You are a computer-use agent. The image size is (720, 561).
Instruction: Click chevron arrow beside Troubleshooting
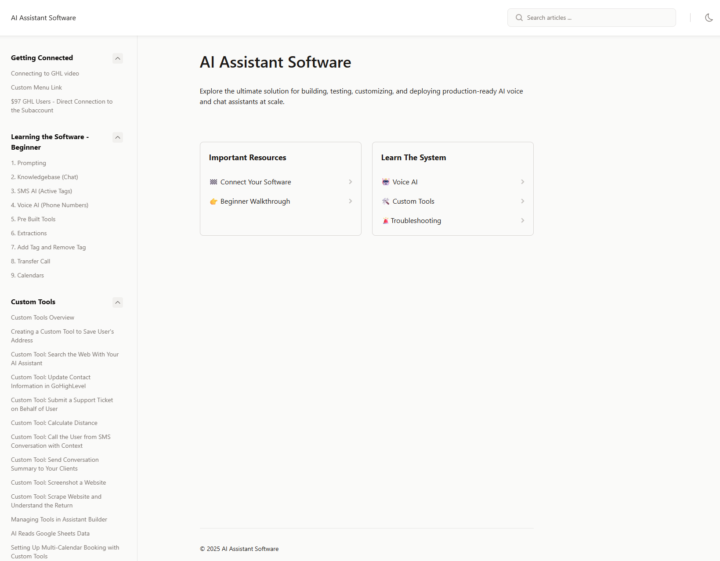click(x=522, y=220)
